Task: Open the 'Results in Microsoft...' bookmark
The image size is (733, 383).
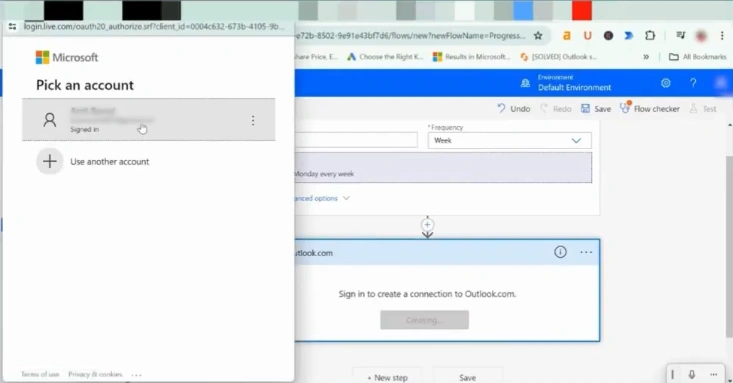Action: click(472, 57)
